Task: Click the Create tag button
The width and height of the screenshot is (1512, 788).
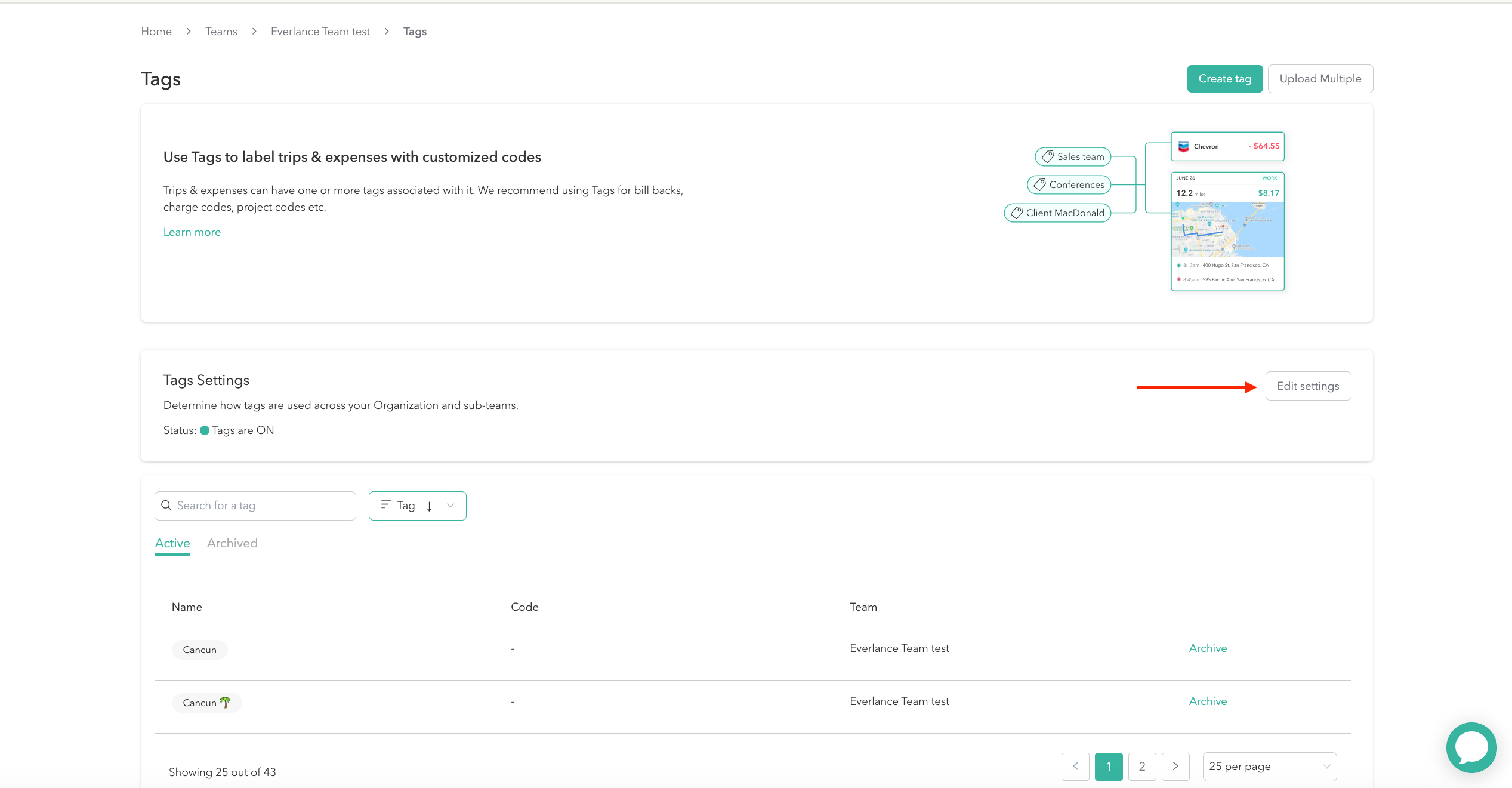Action: (1224, 78)
